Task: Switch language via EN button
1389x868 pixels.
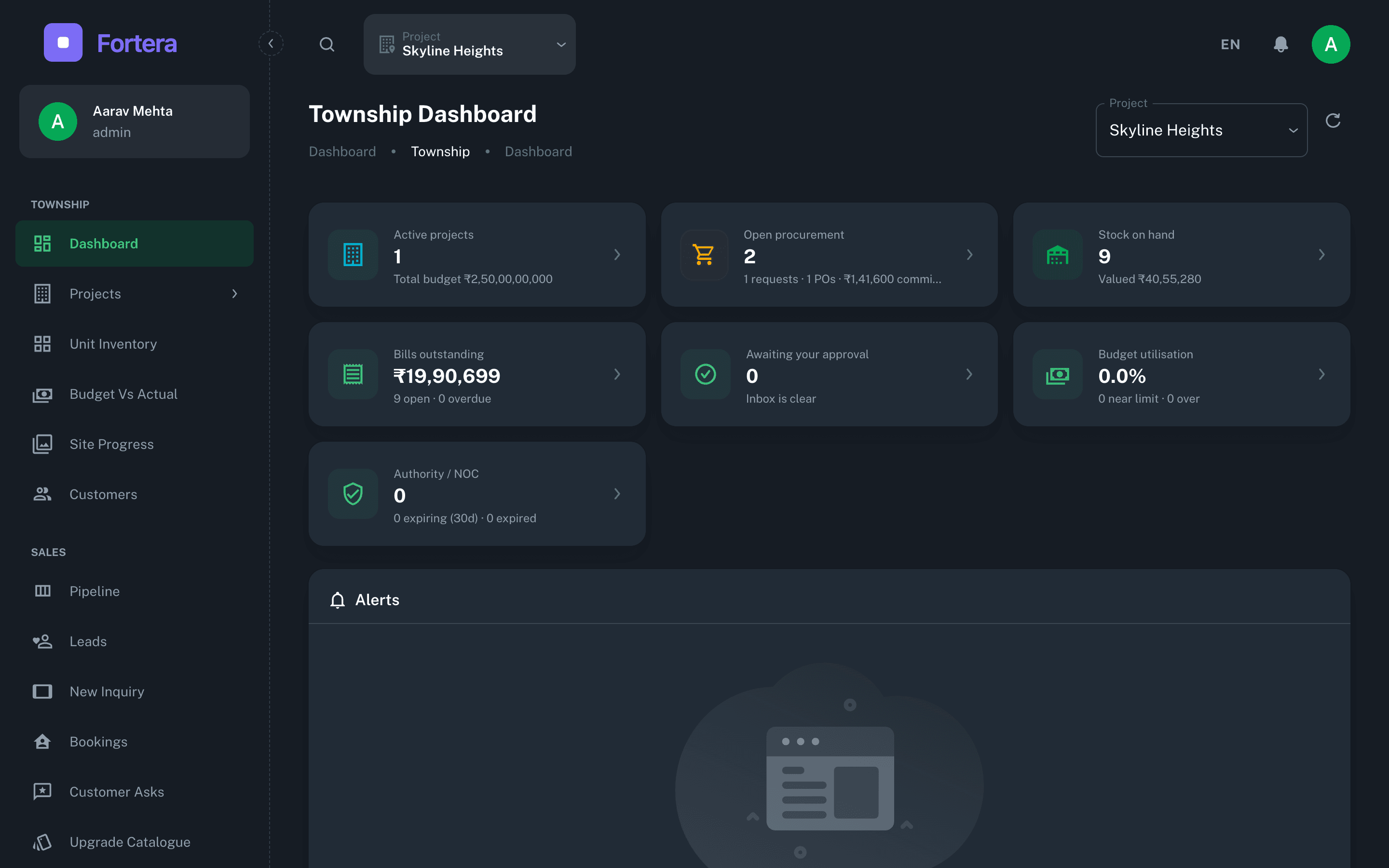Action: coord(1230,44)
